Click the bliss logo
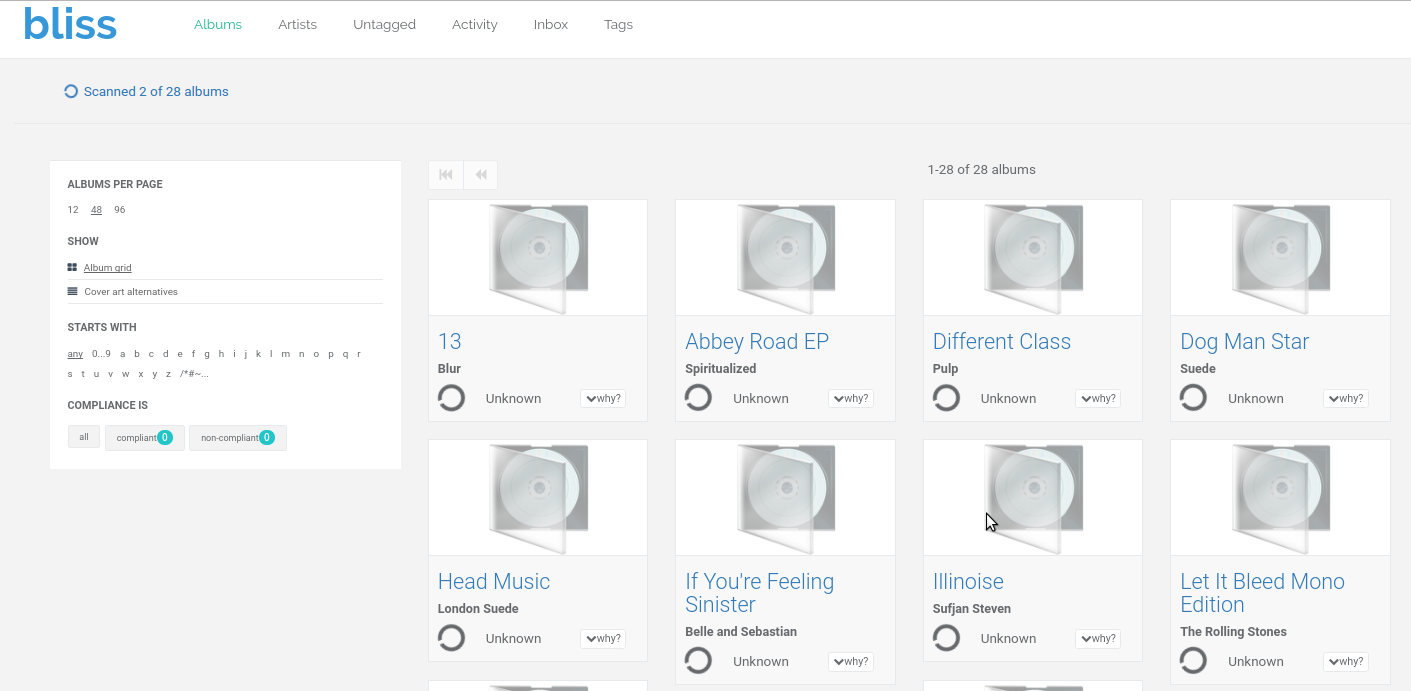Viewport: 1411px width, 691px height. (x=70, y=23)
